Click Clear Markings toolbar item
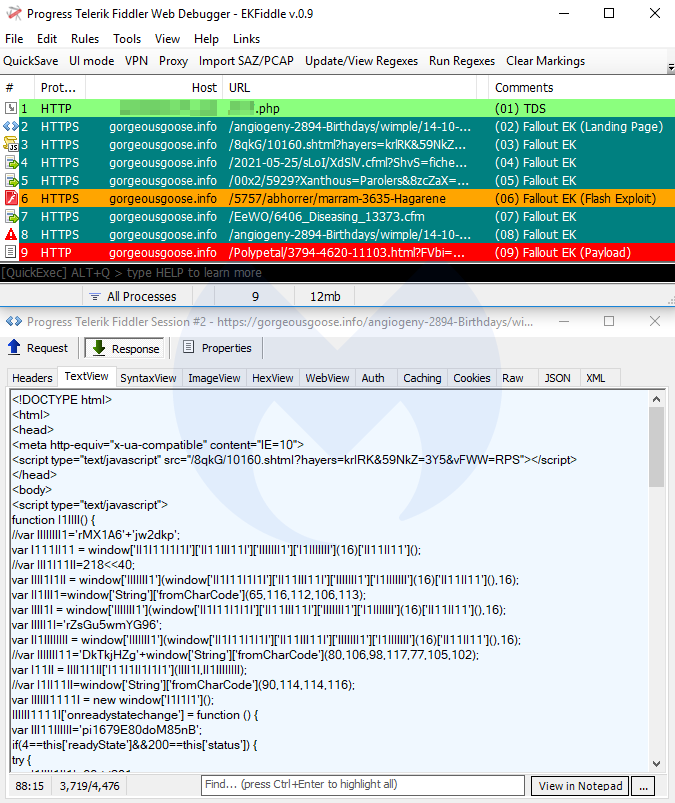 pyautogui.click(x=545, y=61)
